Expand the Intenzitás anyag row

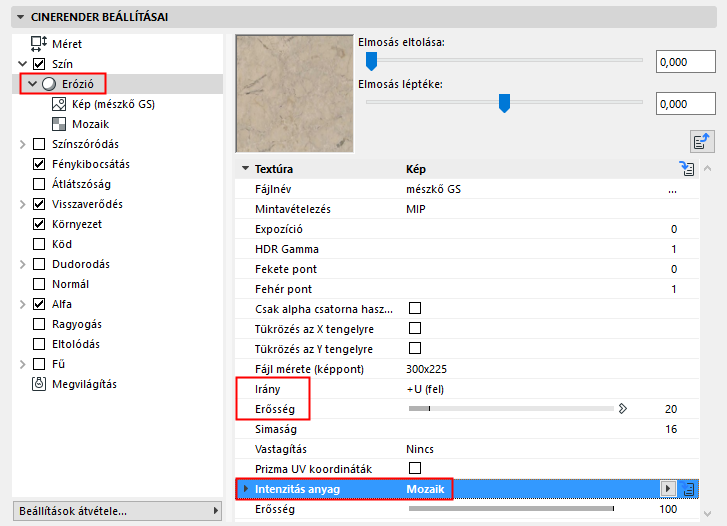(246, 488)
